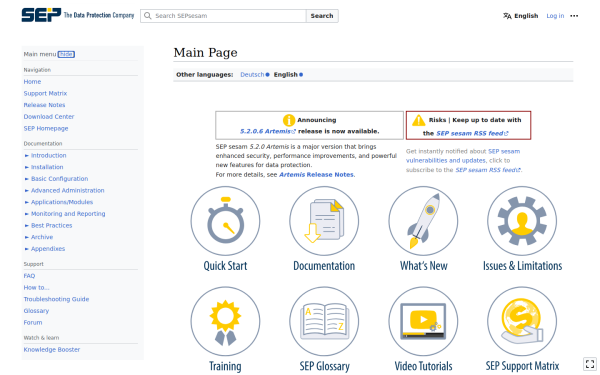Toggle fullscreen with the corner icon

pyautogui.click(x=590, y=364)
